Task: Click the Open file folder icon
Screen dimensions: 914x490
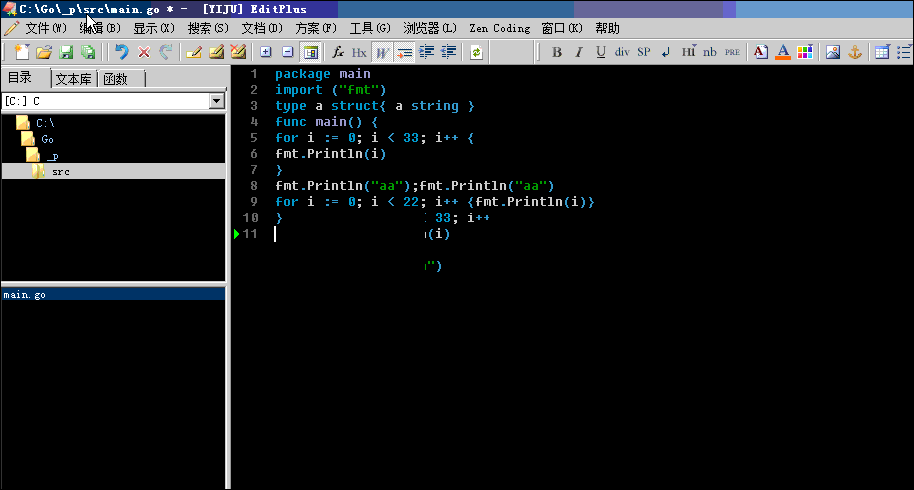Action: pyautogui.click(x=44, y=52)
